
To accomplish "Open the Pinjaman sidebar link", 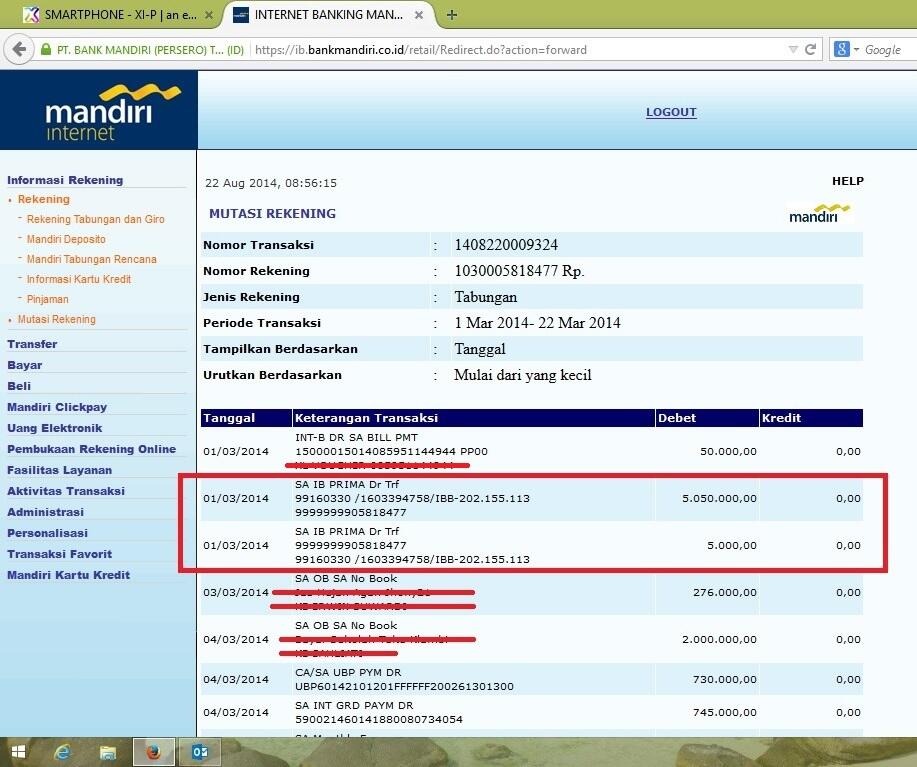I will 47,299.
